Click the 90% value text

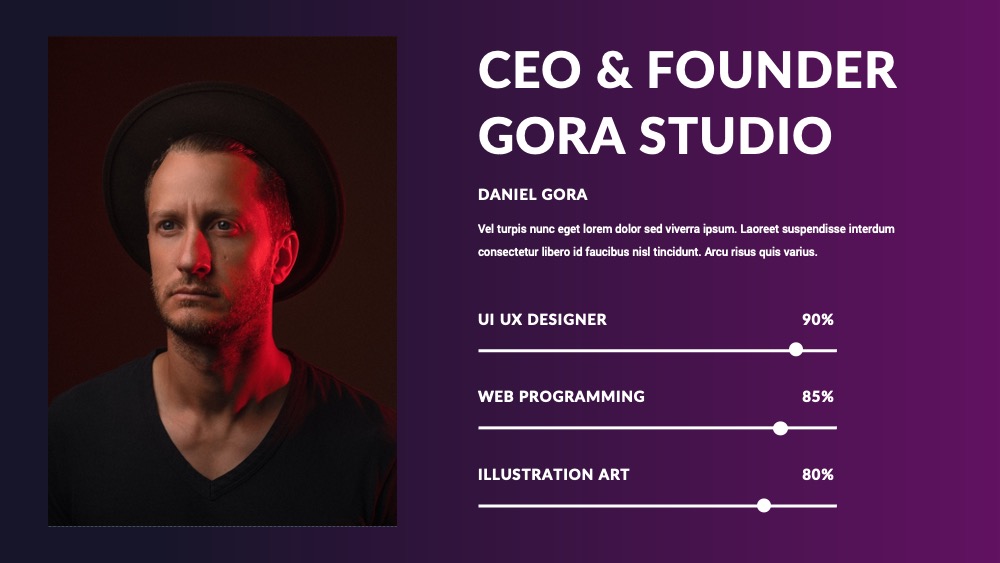coord(818,319)
